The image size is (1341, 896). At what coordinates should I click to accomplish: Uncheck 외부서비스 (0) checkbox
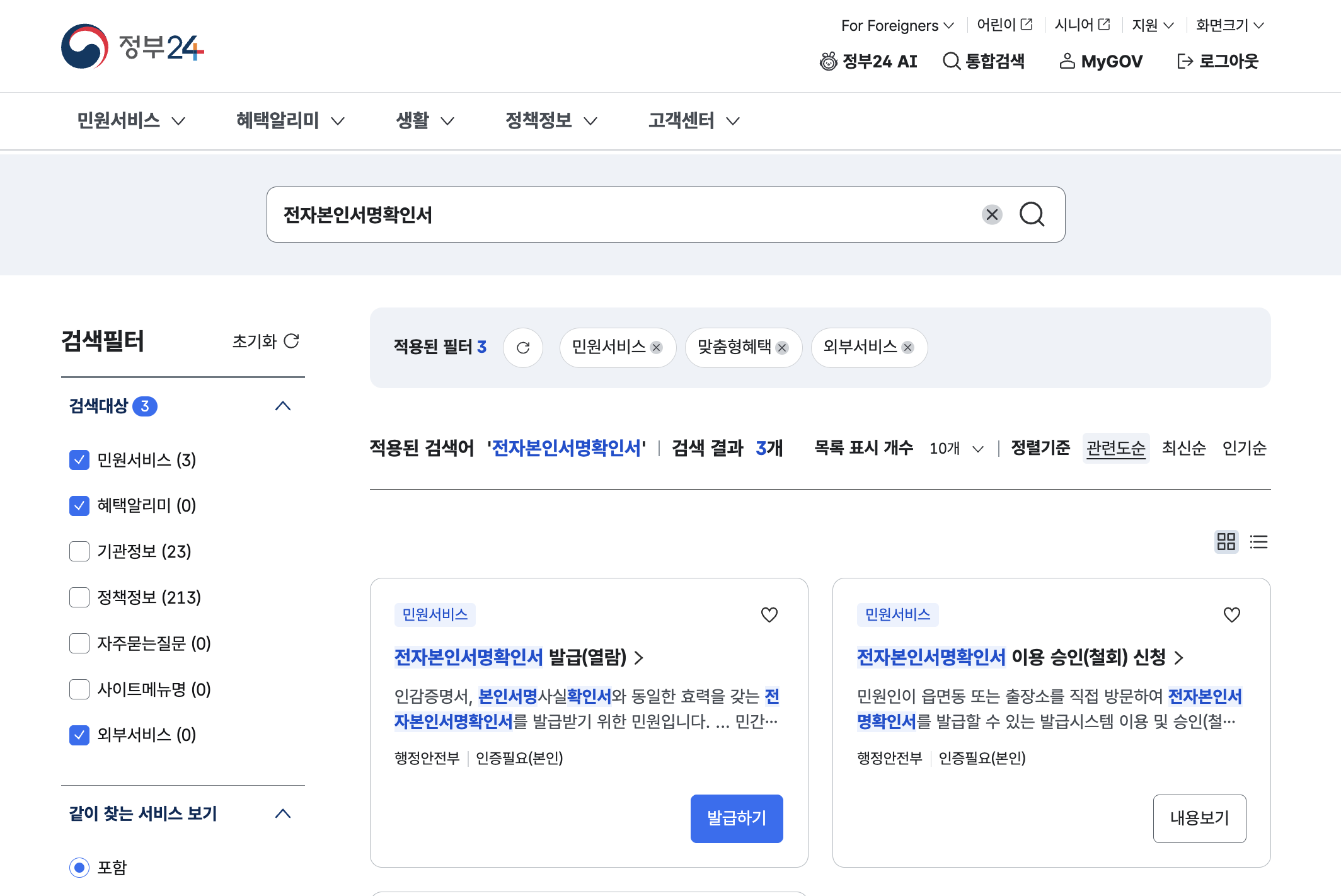click(79, 735)
